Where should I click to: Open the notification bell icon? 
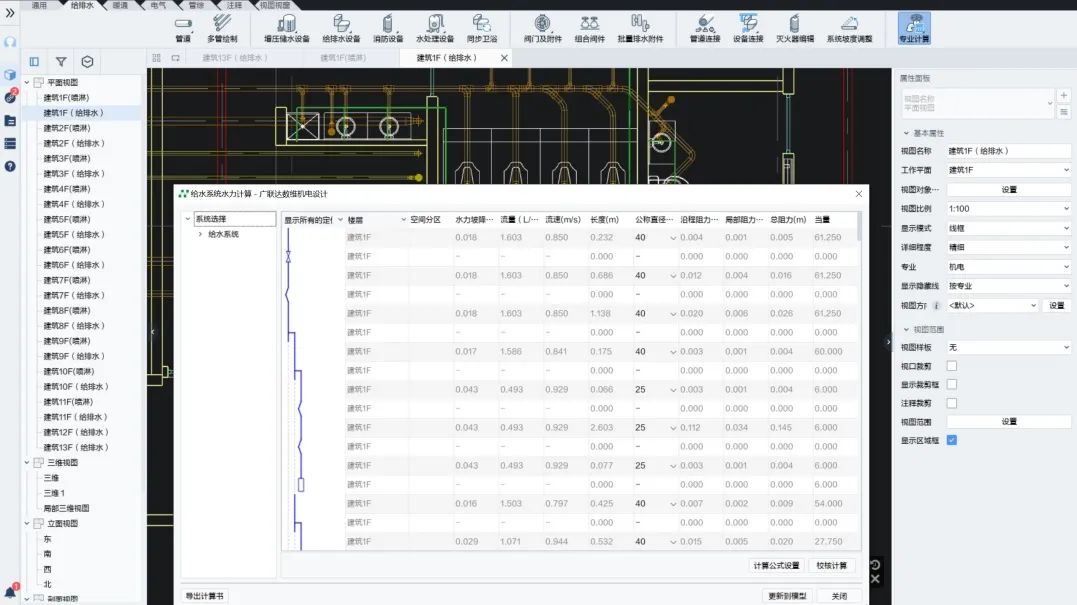(10, 591)
